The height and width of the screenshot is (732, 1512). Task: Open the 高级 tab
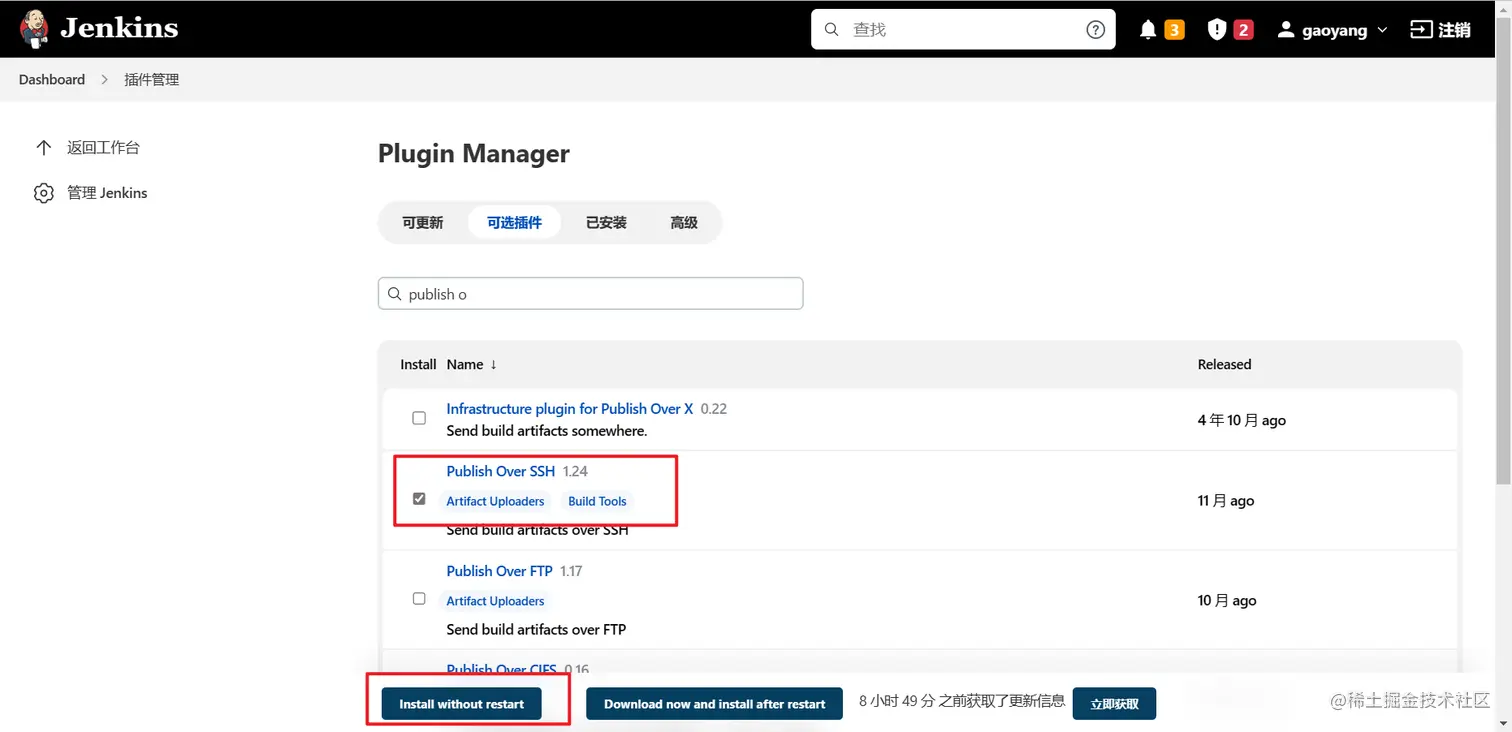click(684, 223)
